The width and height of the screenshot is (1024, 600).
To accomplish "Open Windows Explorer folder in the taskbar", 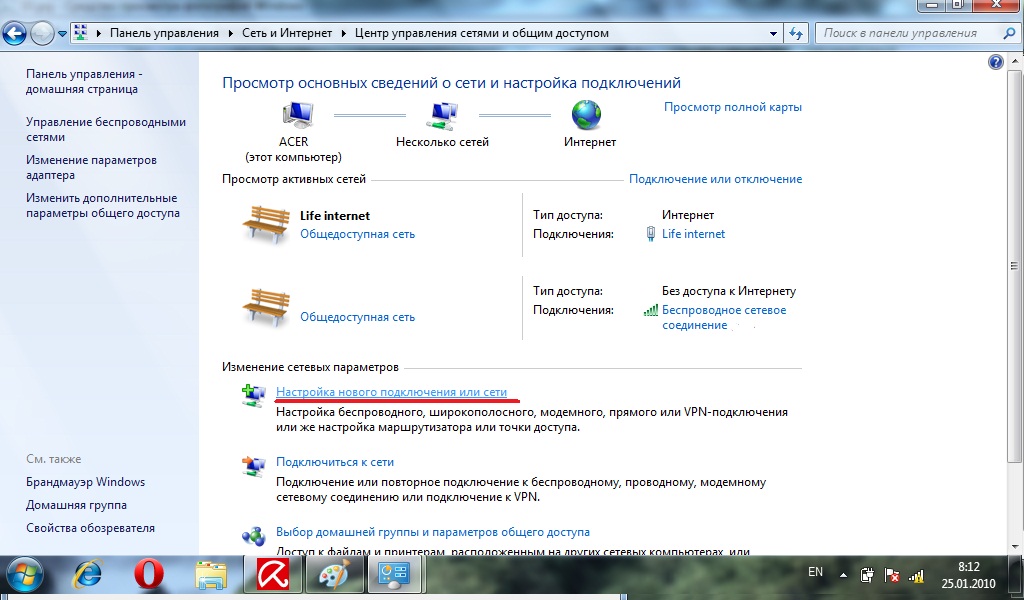I will click(x=212, y=576).
